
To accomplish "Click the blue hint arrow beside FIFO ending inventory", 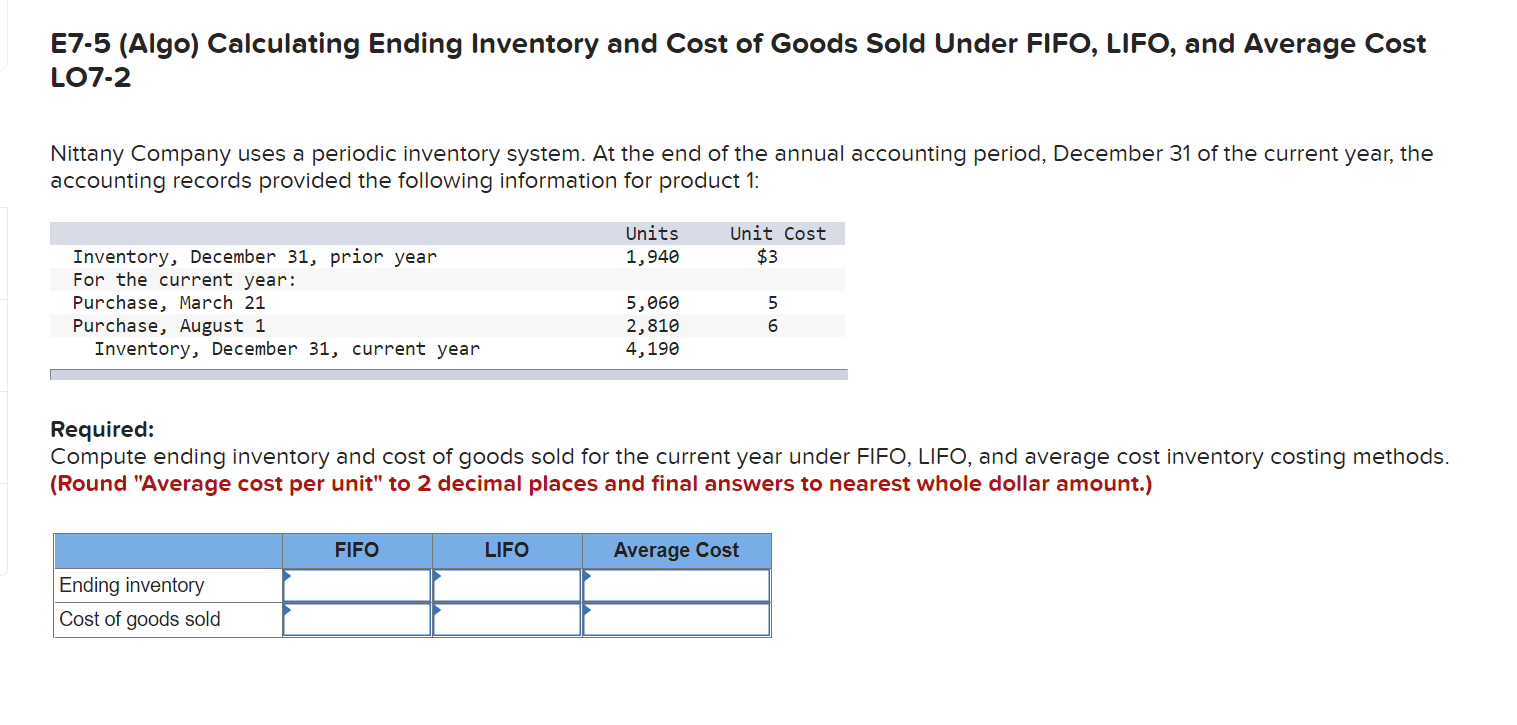I will 288,577.
